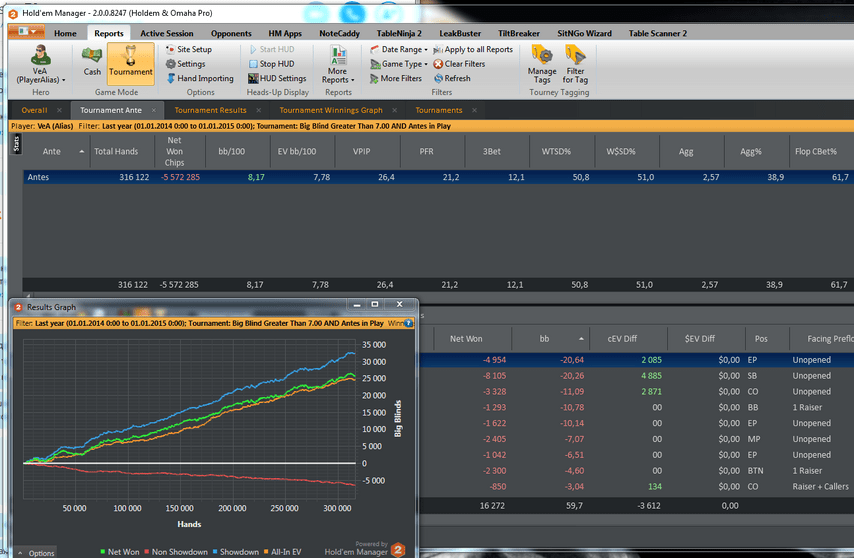Open the Settings gear option
This screenshot has width=854, height=558.
point(185,64)
